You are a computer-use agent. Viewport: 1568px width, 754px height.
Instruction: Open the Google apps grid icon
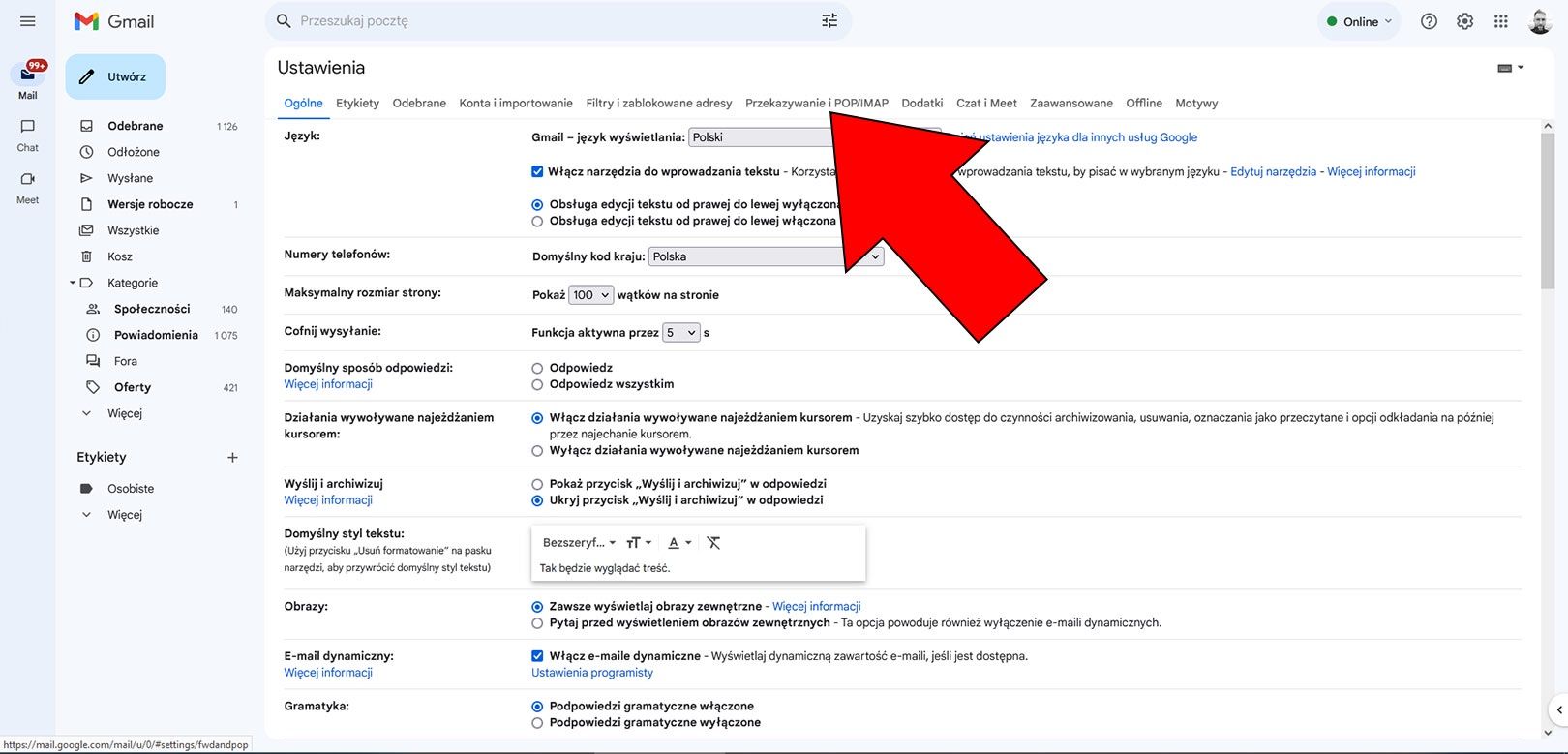click(1501, 21)
